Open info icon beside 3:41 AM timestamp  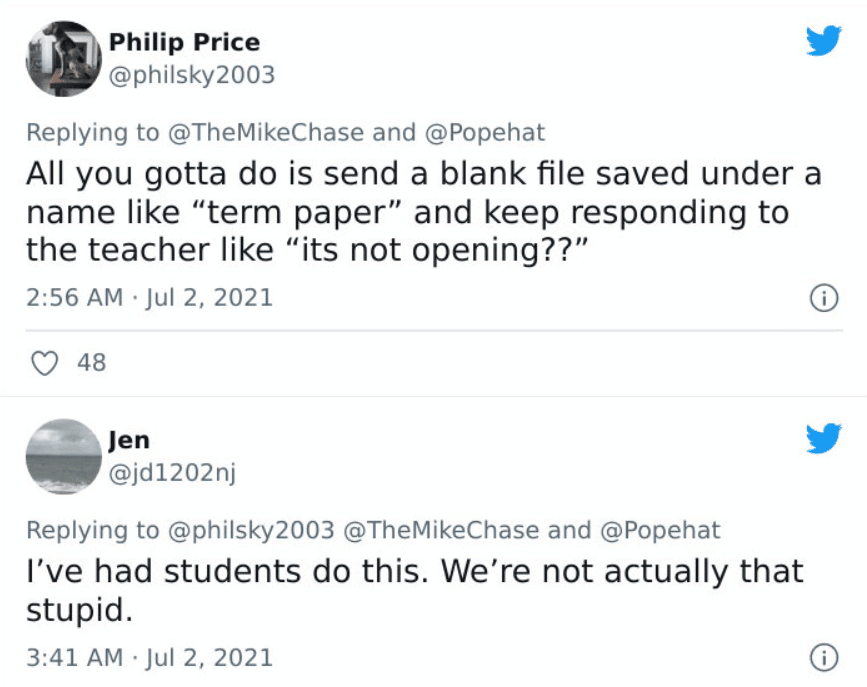[x=823, y=657]
